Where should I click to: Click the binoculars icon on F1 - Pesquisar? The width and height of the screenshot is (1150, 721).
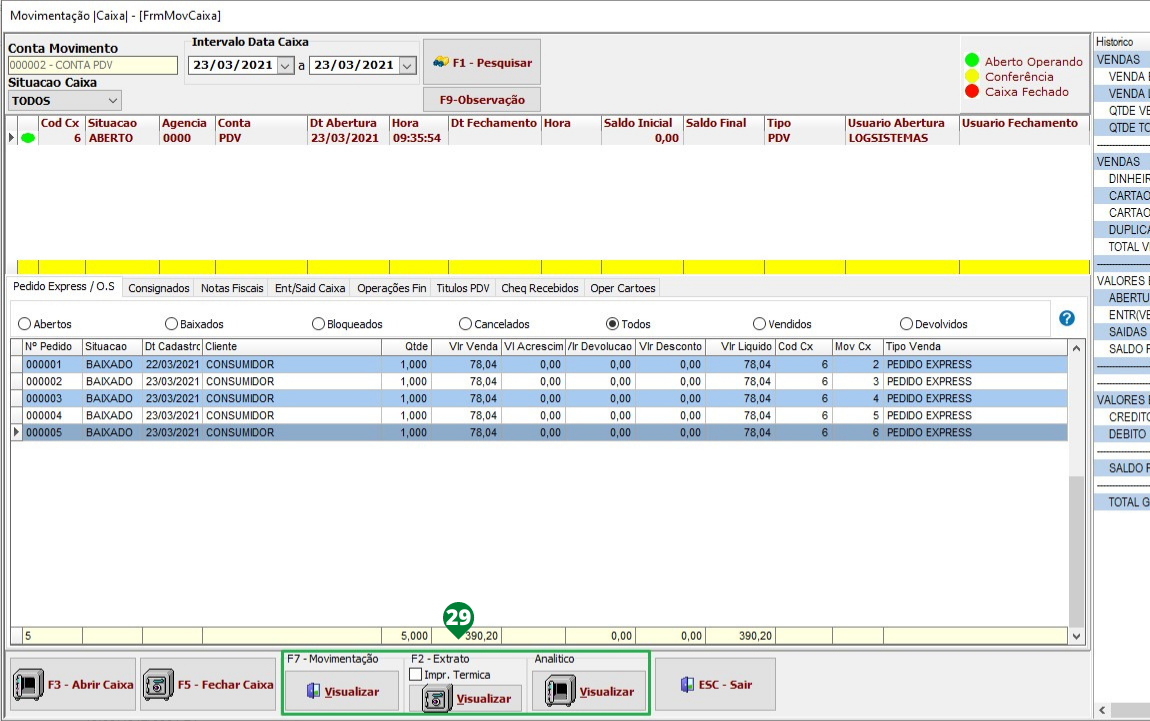pyautogui.click(x=440, y=62)
